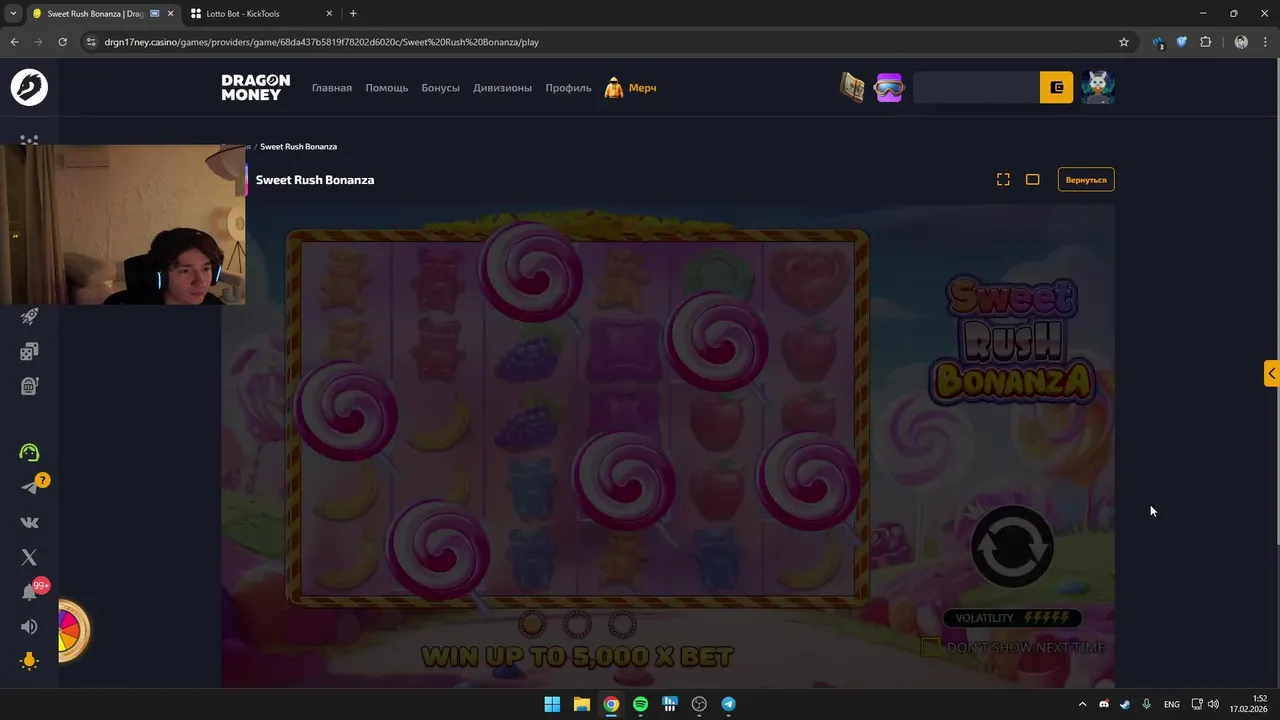Click the browser address bar URL
Screen dimensions: 1280x720
(x=322, y=42)
